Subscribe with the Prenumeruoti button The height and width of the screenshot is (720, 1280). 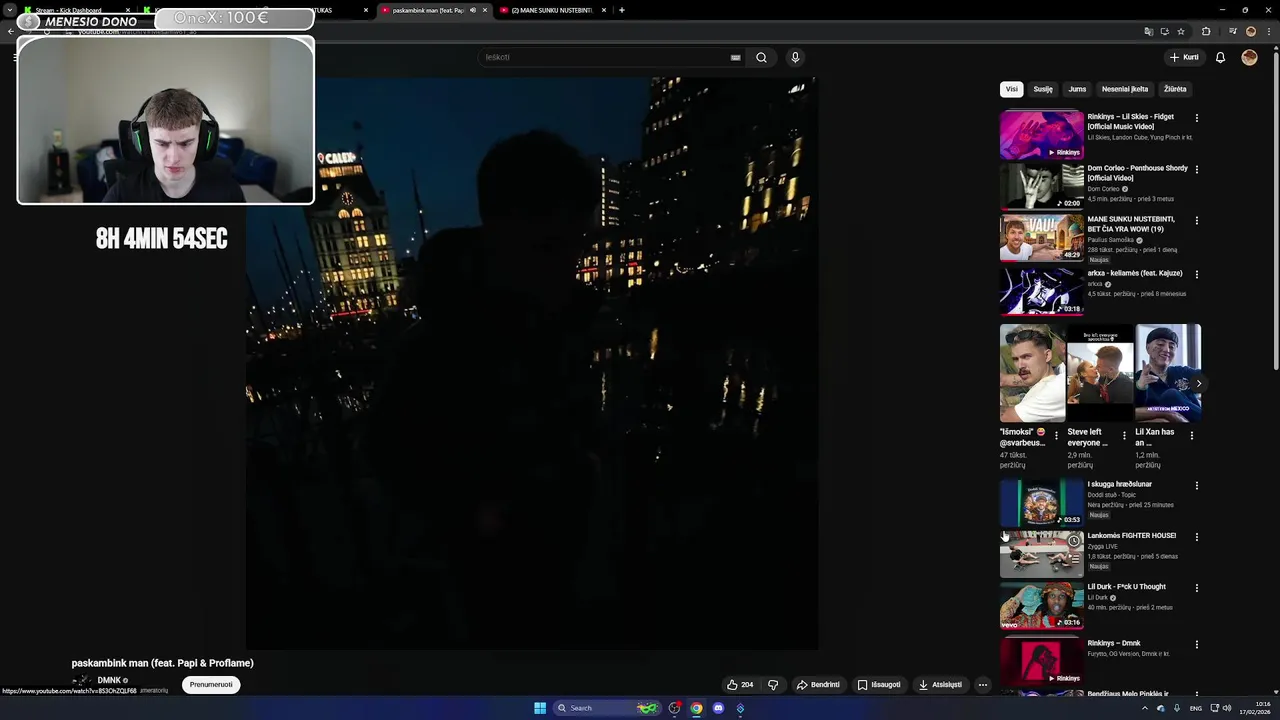pyautogui.click(x=211, y=685)
